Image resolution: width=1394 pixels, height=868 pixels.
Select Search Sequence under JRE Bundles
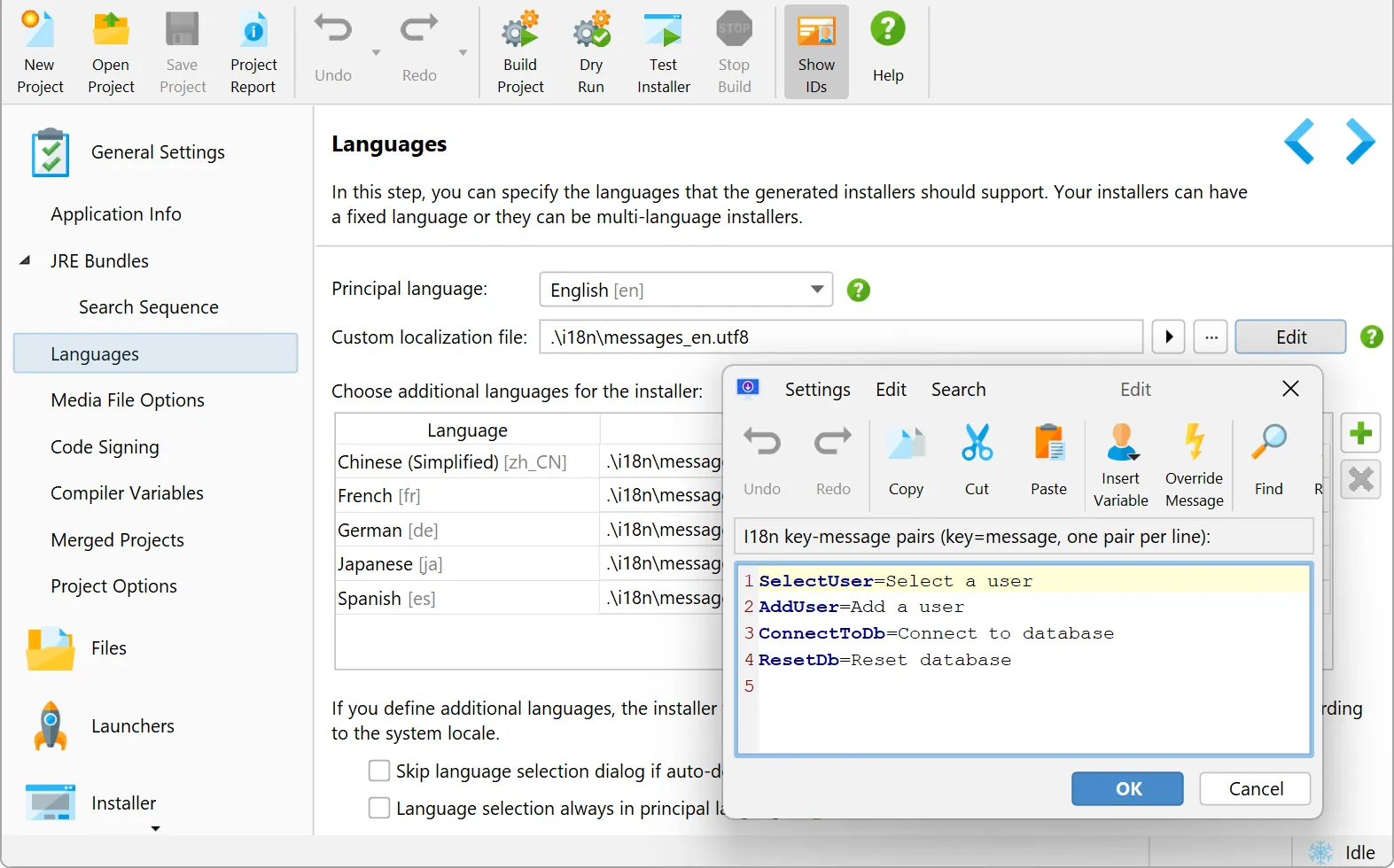coord(149,307)
